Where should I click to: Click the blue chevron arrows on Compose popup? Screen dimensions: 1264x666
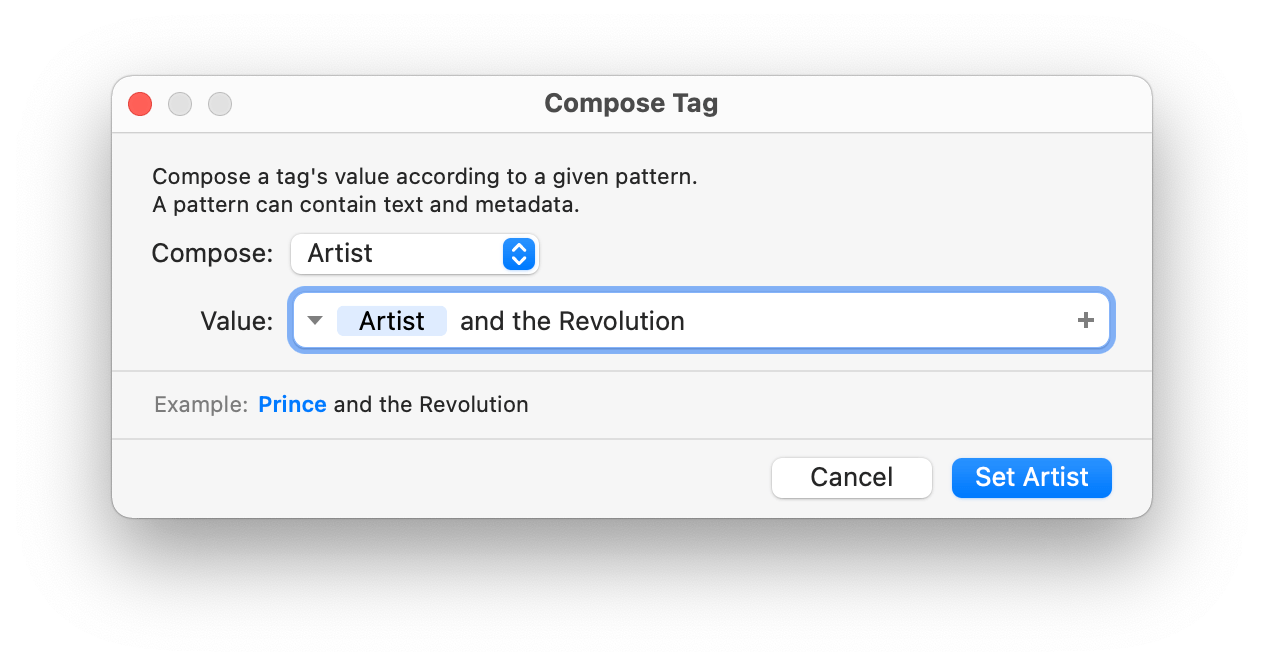pyautogui.click(x=518, y=254)
